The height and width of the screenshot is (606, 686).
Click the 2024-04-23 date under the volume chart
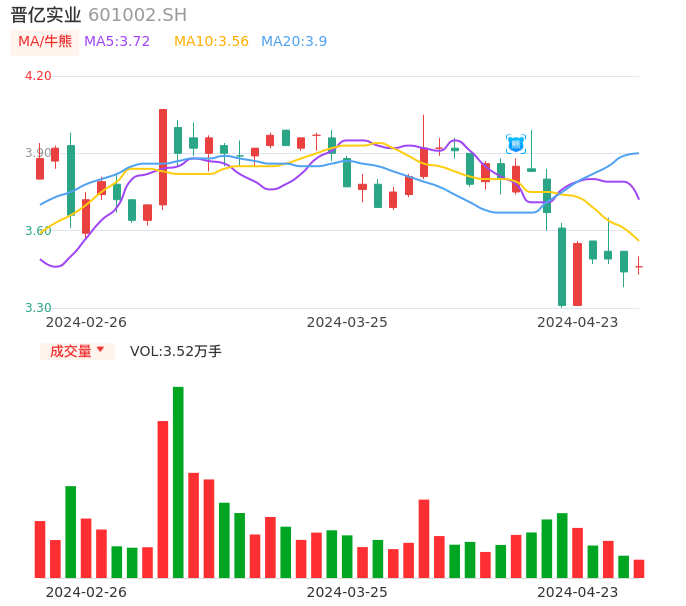578,591
